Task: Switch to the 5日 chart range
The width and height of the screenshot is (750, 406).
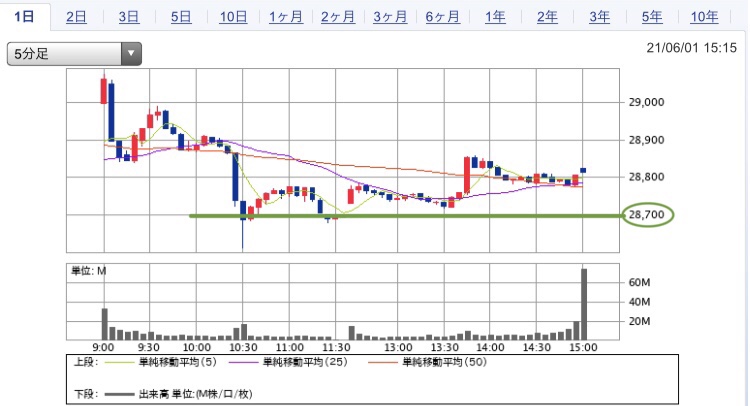Action: [181, 17]
